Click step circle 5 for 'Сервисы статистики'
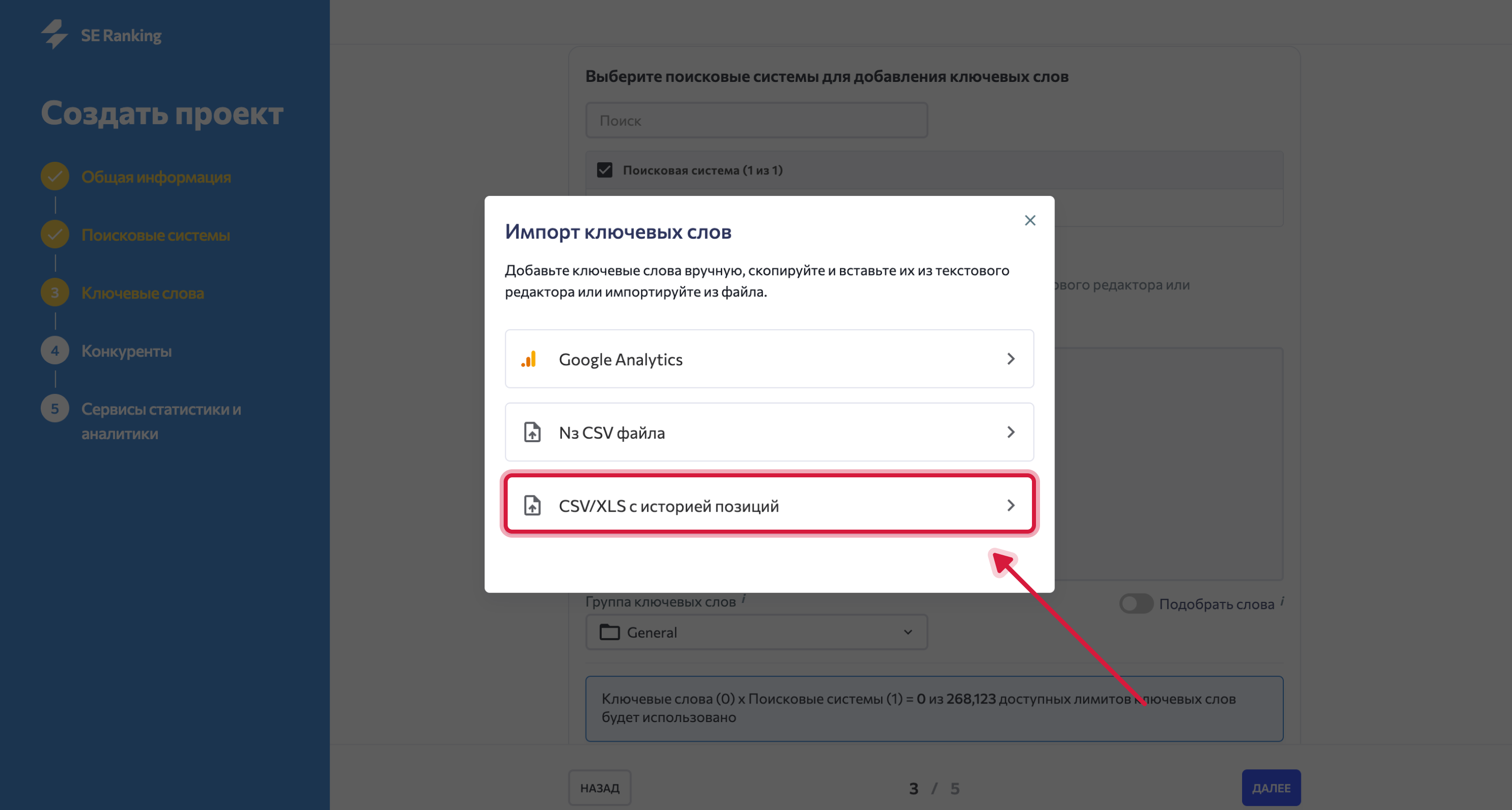The height and width of the screenshot is (810, 1512). [x=55, y=409]
